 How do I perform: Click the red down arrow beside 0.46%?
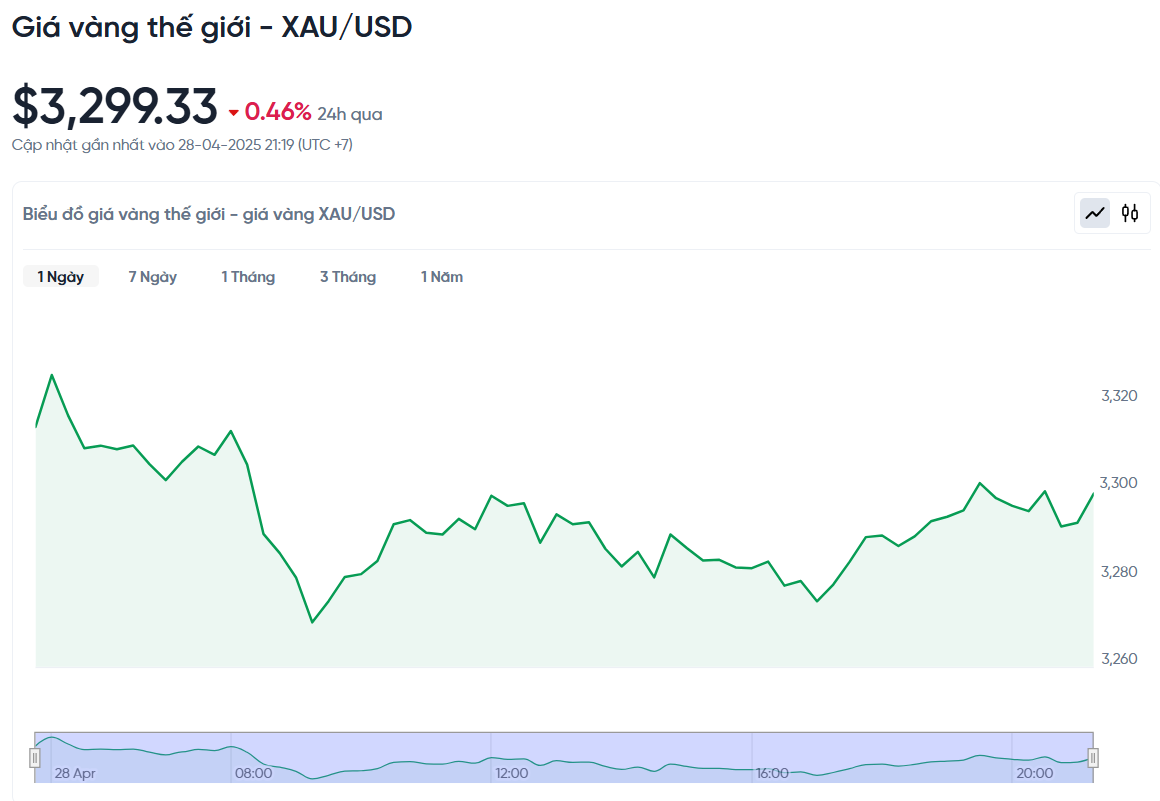pyautogui.click(x=234, y=113)
